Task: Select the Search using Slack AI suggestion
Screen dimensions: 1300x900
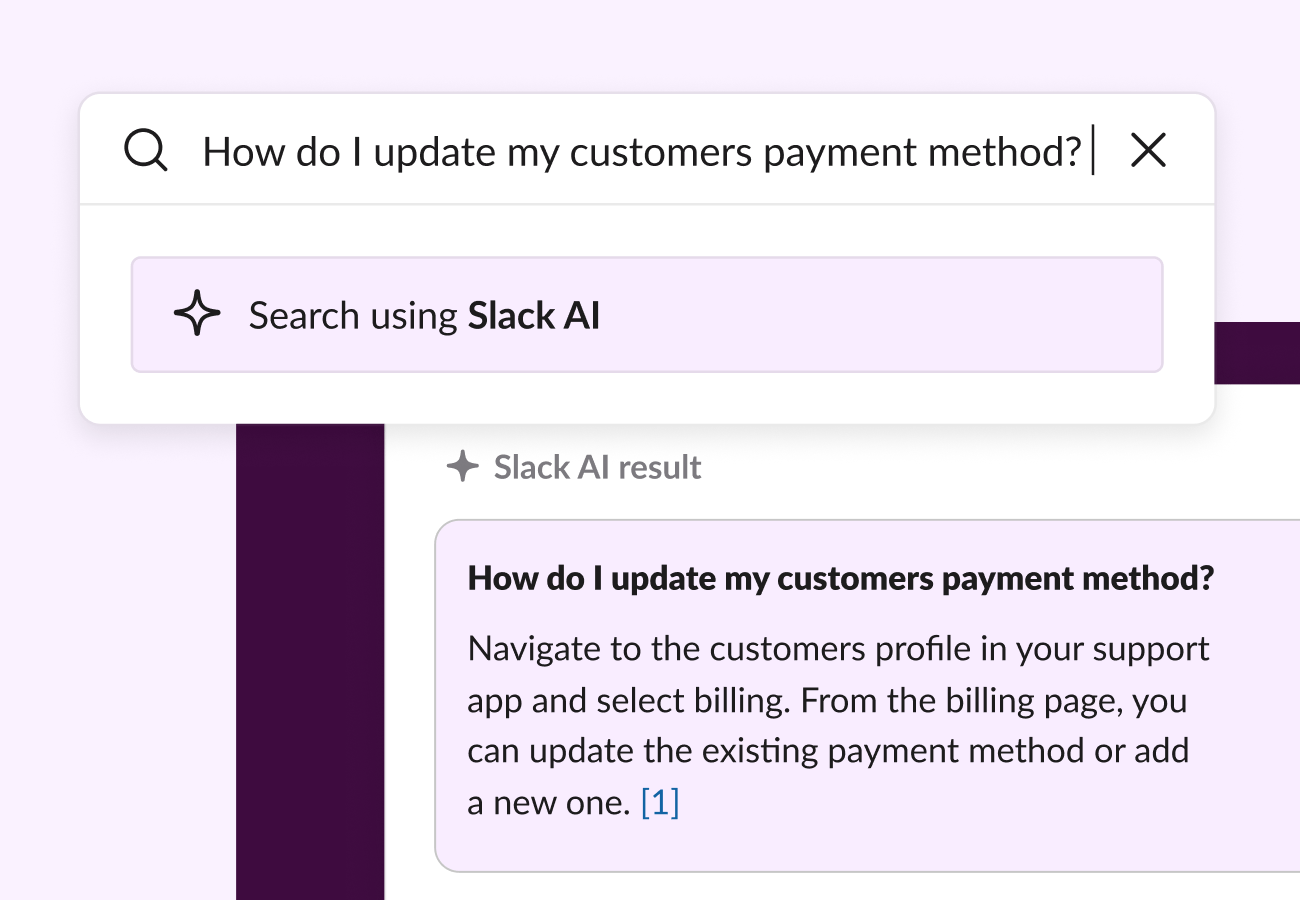Action: (x=647, y=315)
